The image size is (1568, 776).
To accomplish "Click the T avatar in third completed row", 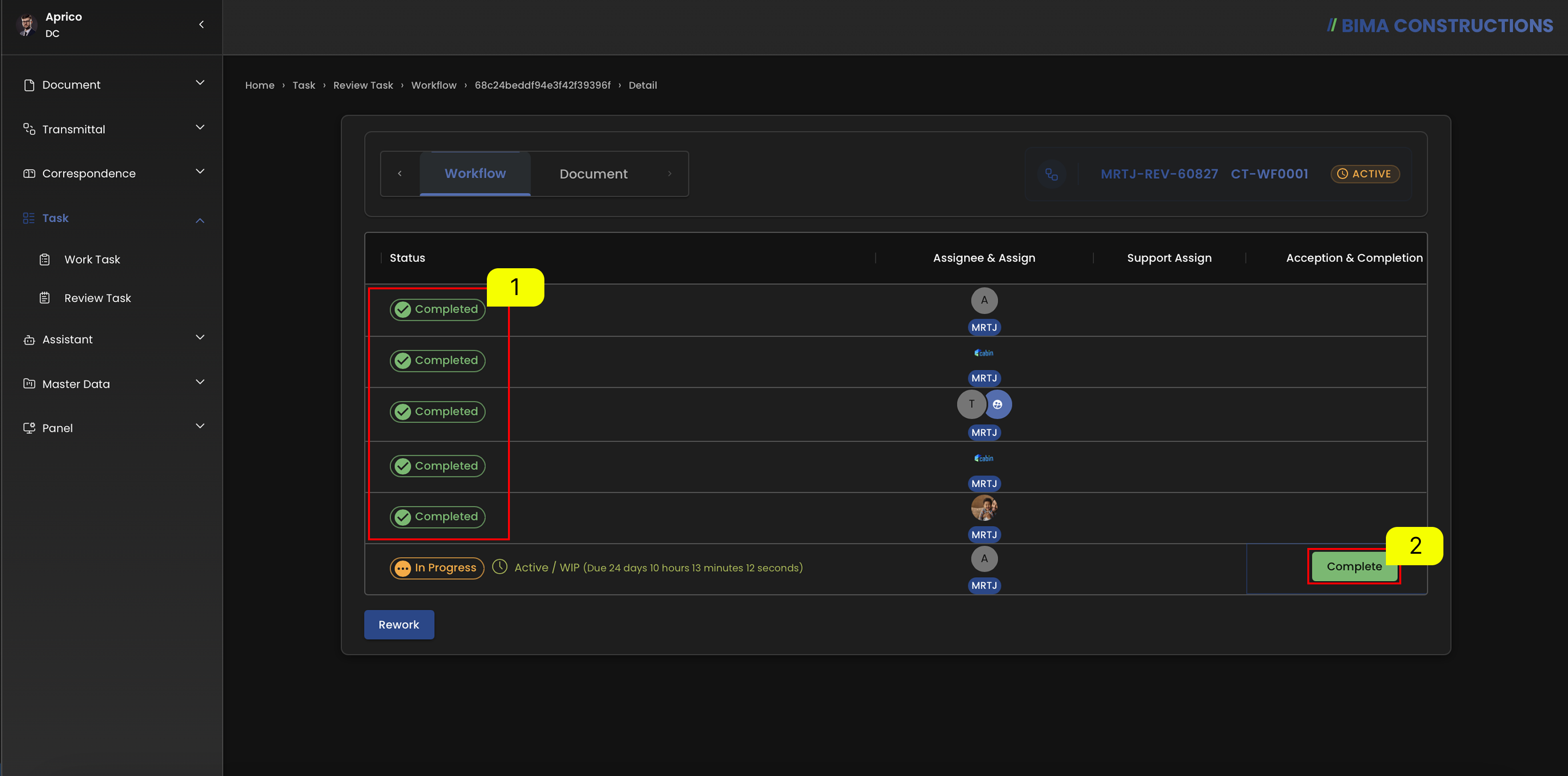I will click(x=971, y=404).
